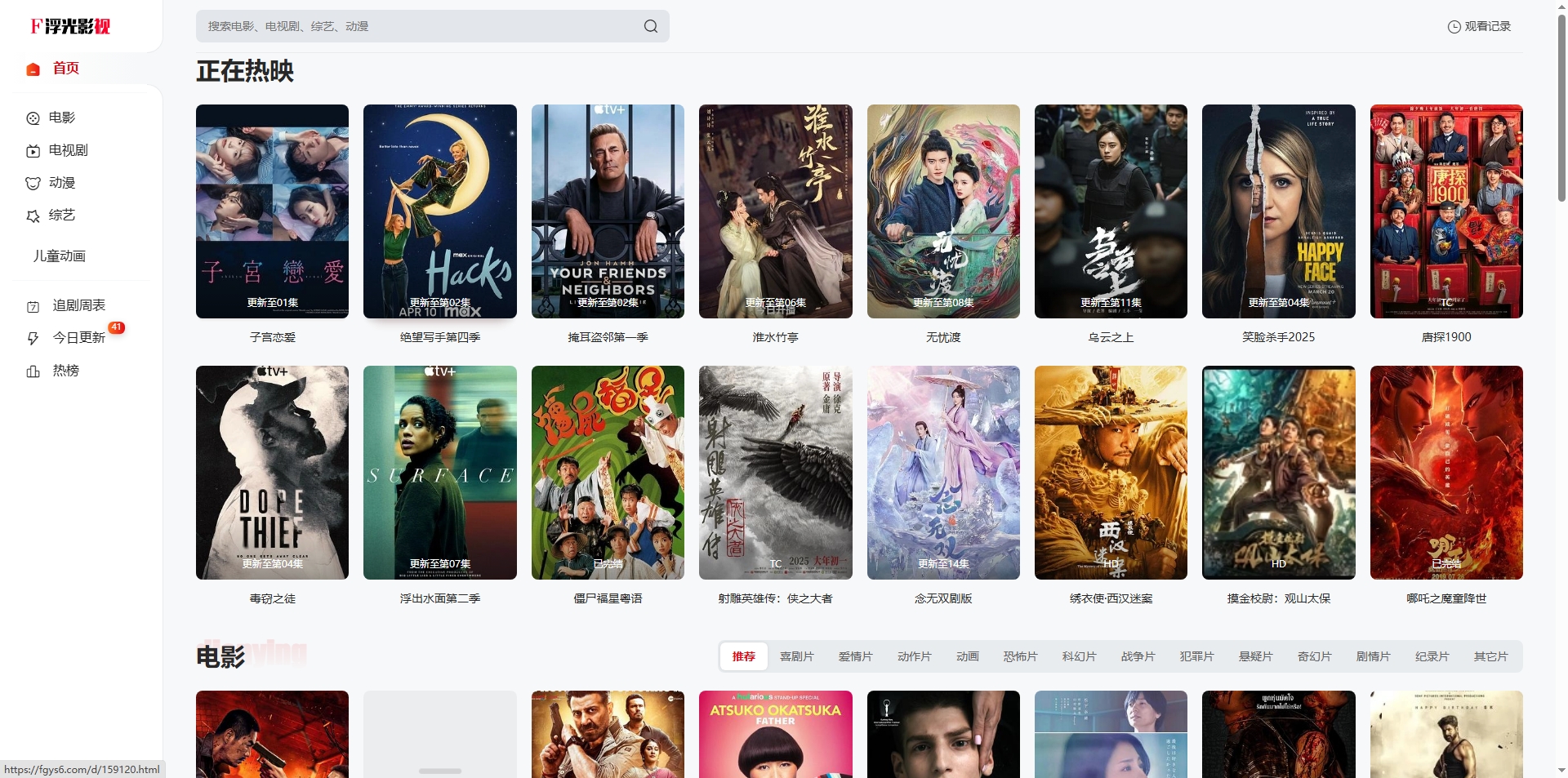The height and width of the screenshot is (778, 1568).
Task: Open the 唐探1900 poster
Action: tap(1446, 211)
